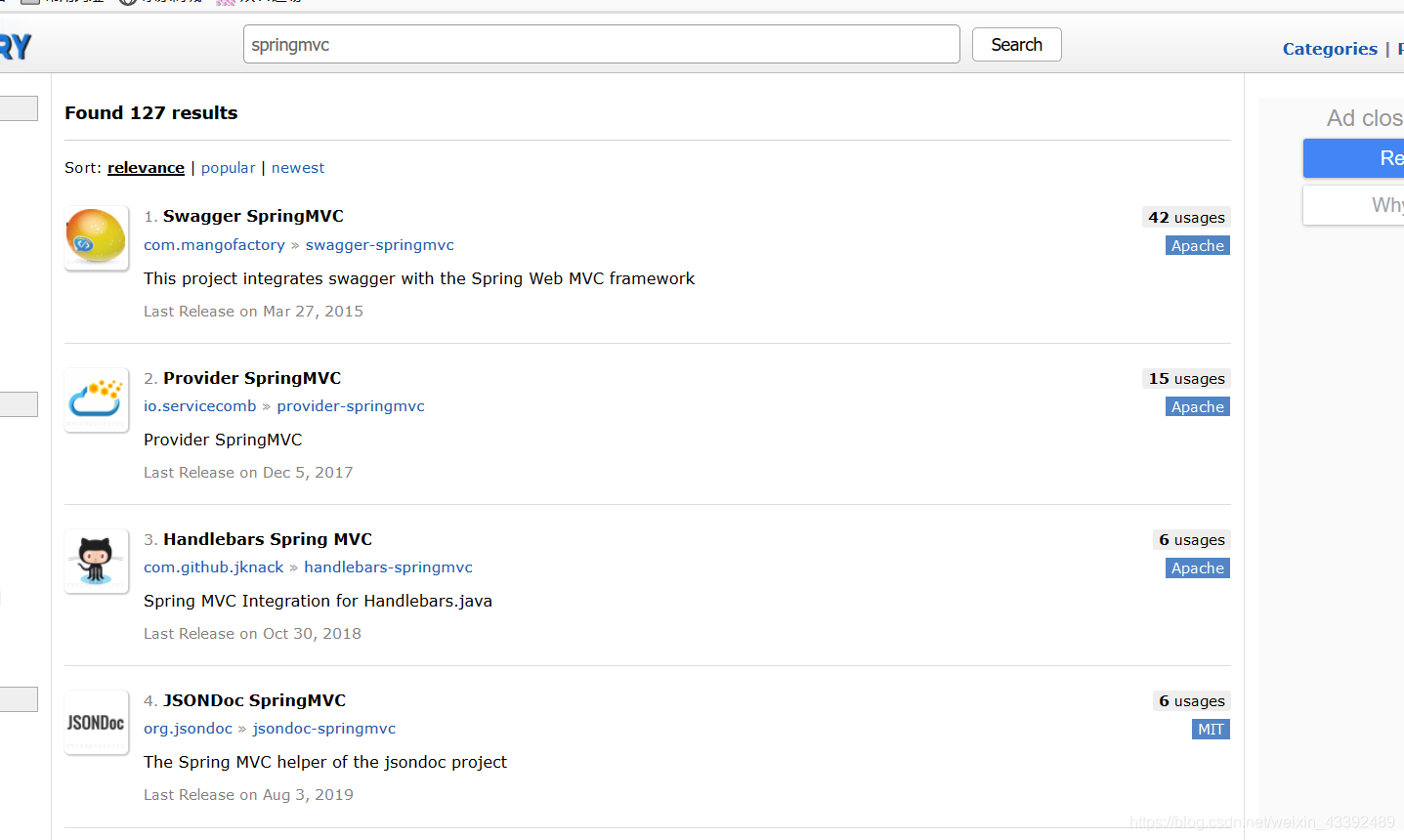Open the com.github.jknack group link

coord(213,567)
